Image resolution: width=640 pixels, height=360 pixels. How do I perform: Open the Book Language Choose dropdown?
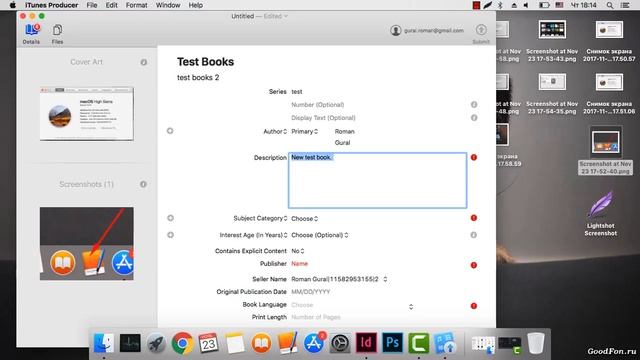point(352,305)
